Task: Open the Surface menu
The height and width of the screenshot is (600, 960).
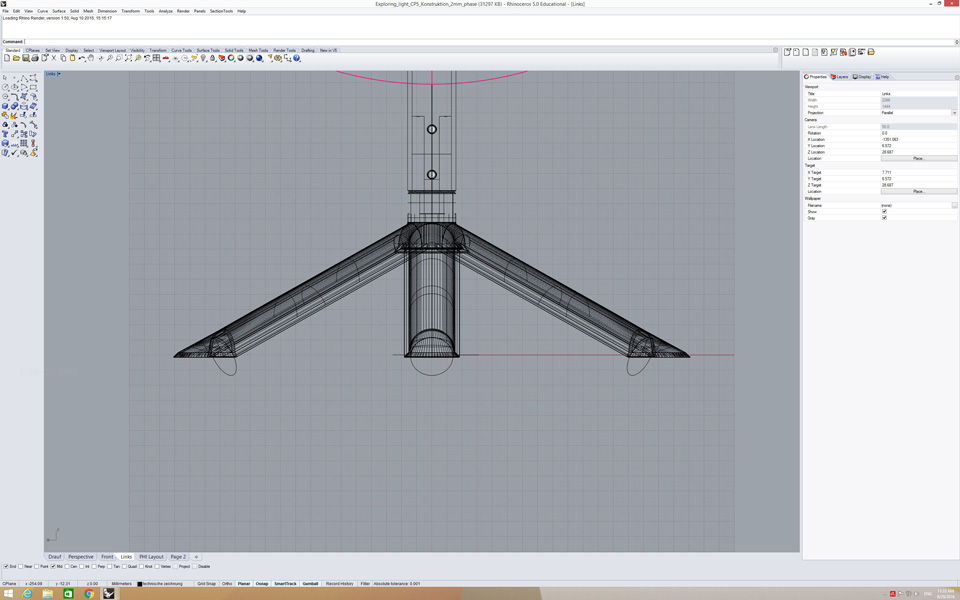Action: coord(59,11)
